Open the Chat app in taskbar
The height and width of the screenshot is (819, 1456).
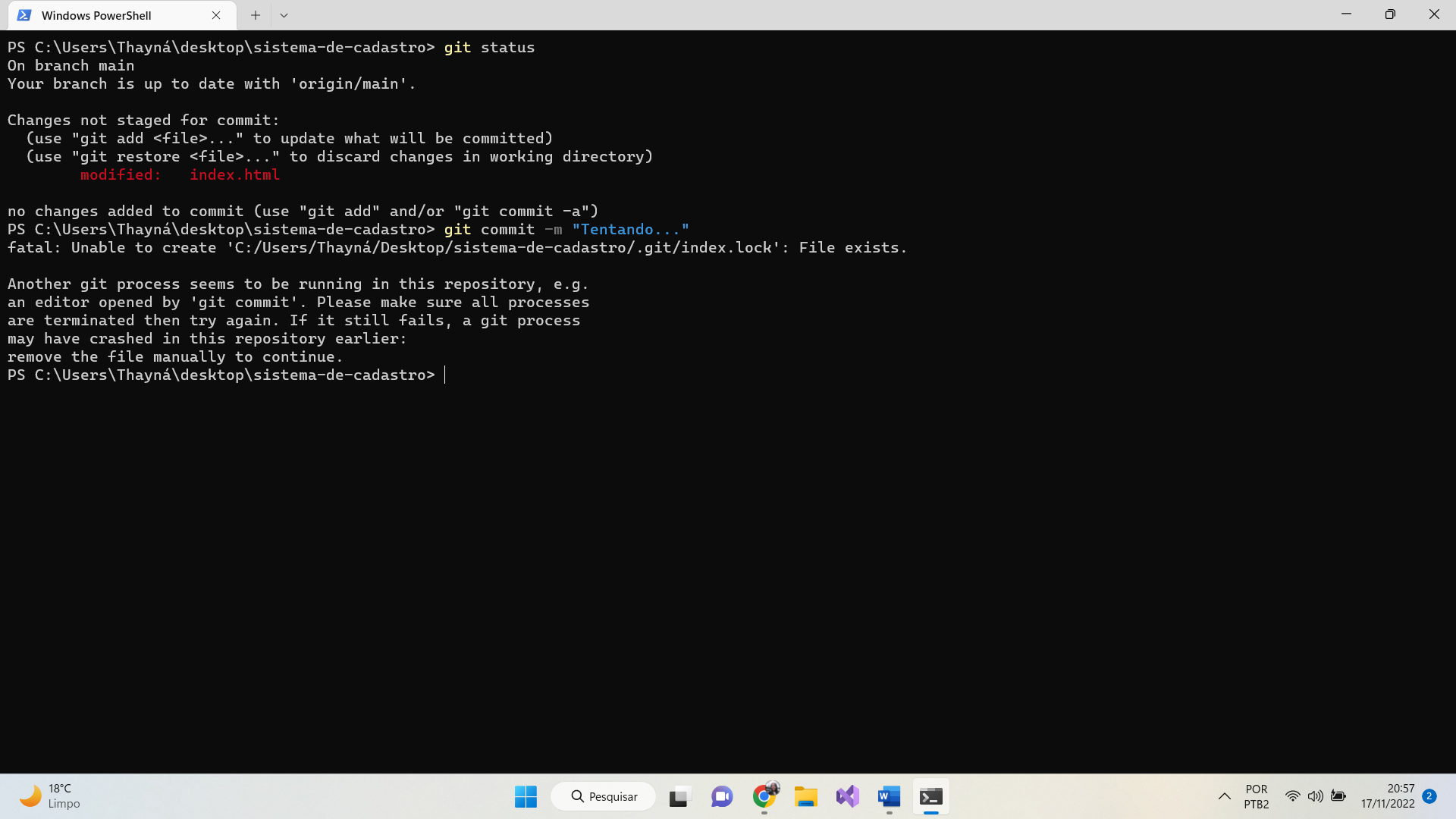(x=722, y=796)
